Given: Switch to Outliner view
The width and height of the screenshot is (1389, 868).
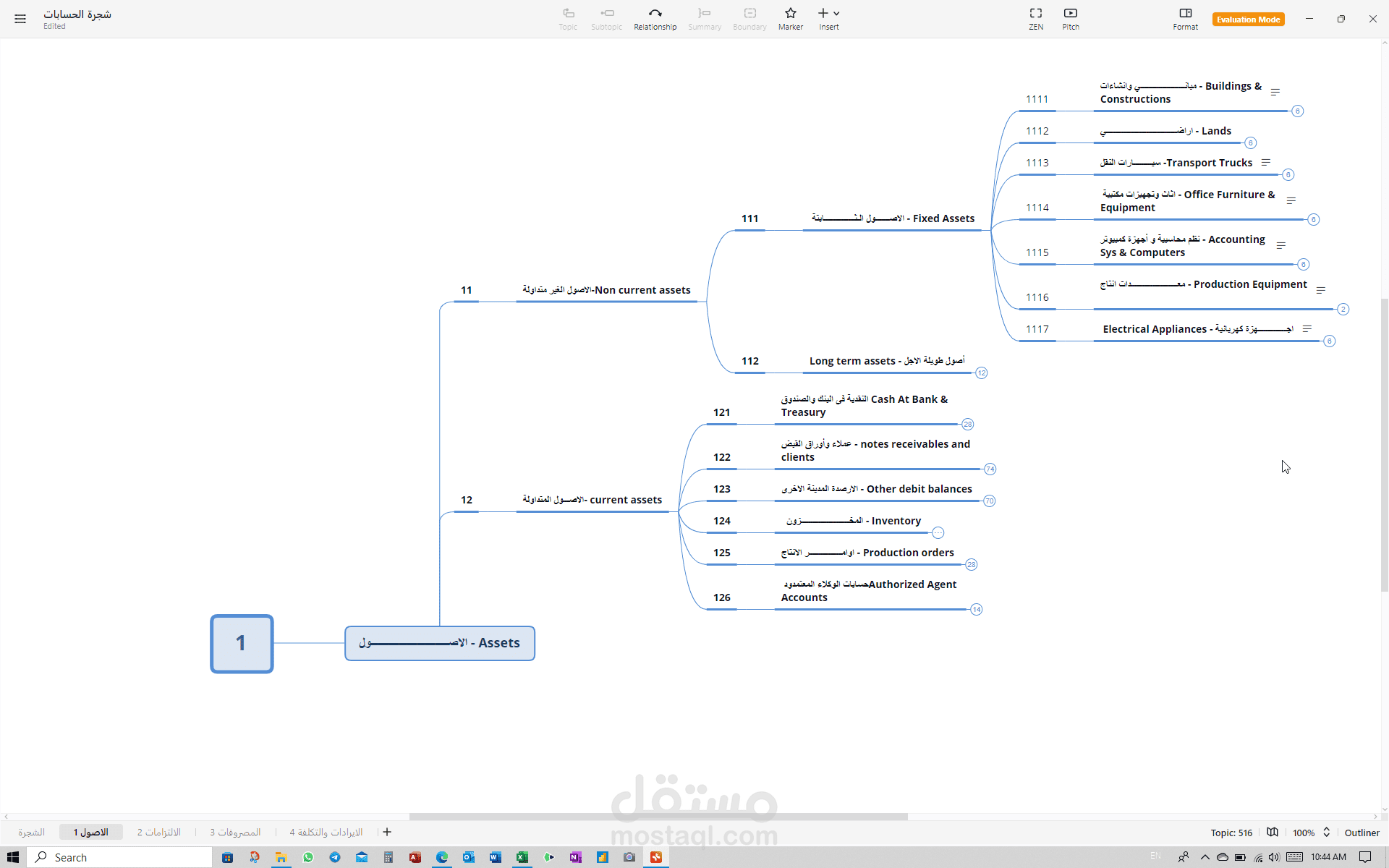Looking at the screenshot, I should (x=1362, y=833).
